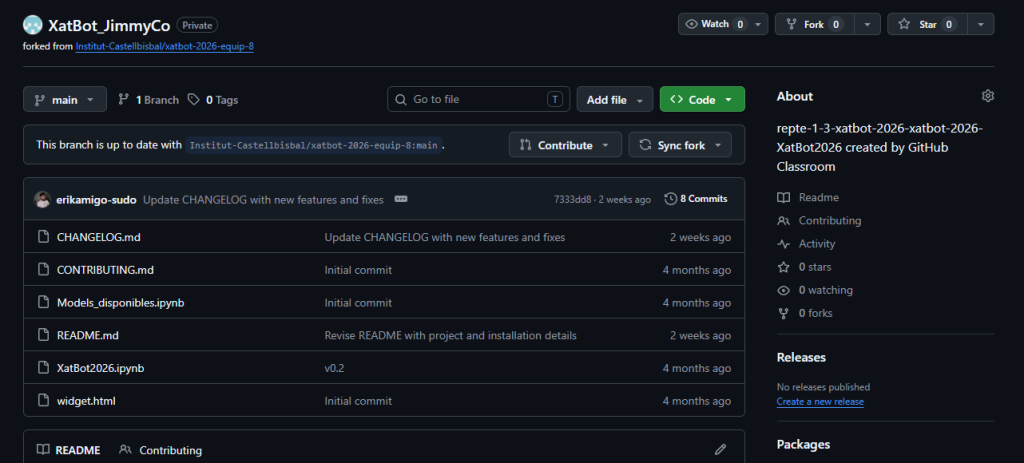Viewport: 1024px width, 463px height.
Task: Click the branch icon for 1 Branch
Action: click(123, 99)
